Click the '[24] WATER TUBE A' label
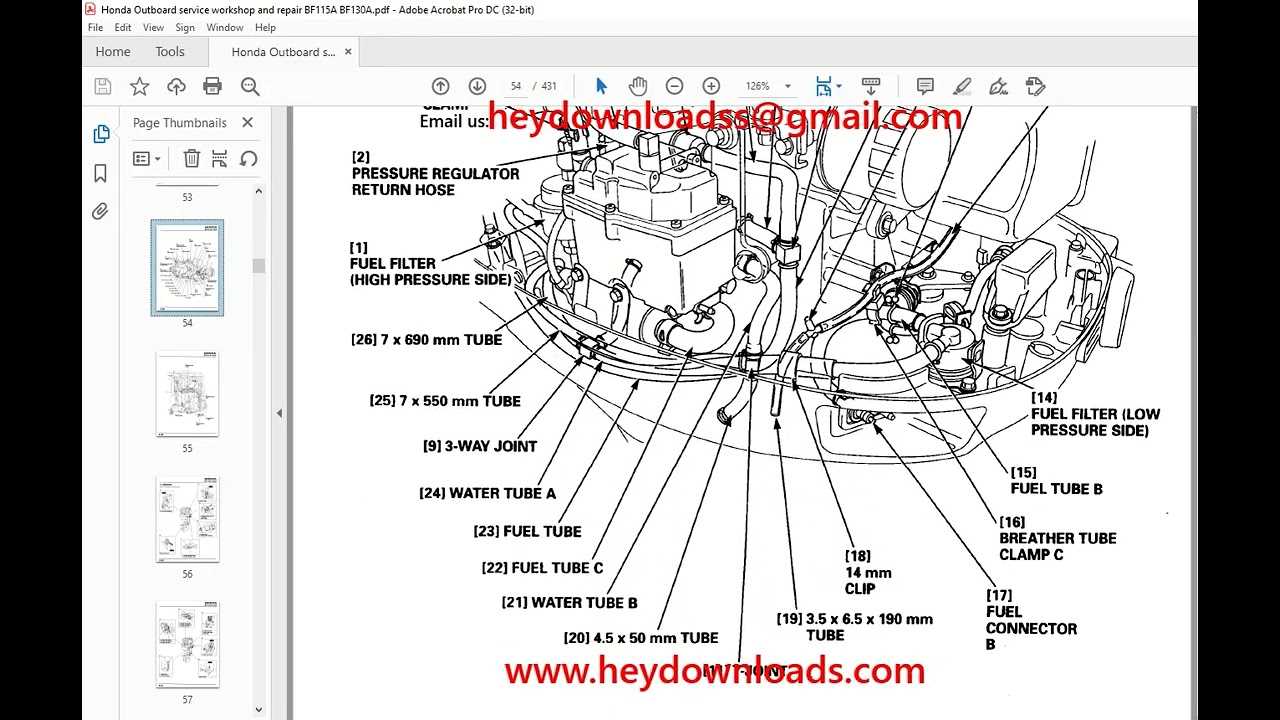The height and width of the screenshot is (720, 1280). point(487,493)
